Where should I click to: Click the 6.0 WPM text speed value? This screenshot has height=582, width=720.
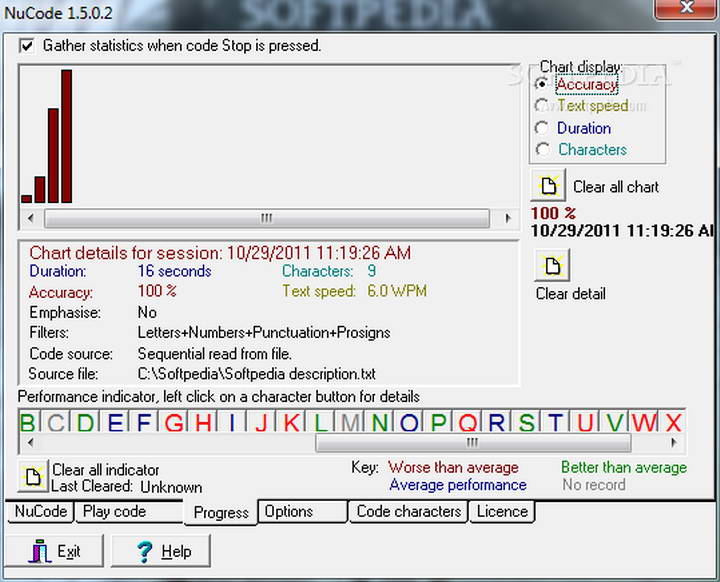397,291
